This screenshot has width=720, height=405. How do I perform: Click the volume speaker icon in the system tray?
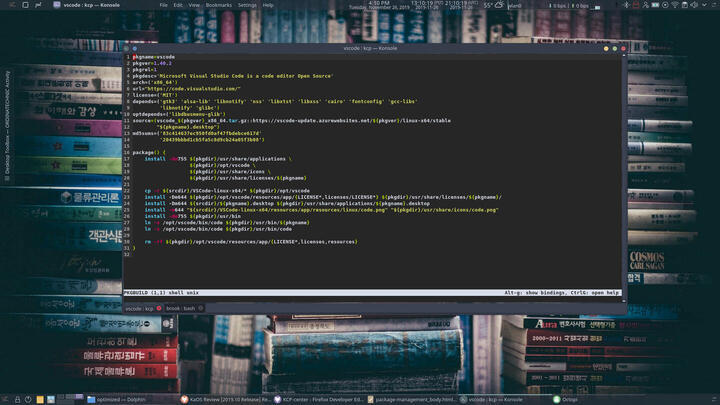694,5
